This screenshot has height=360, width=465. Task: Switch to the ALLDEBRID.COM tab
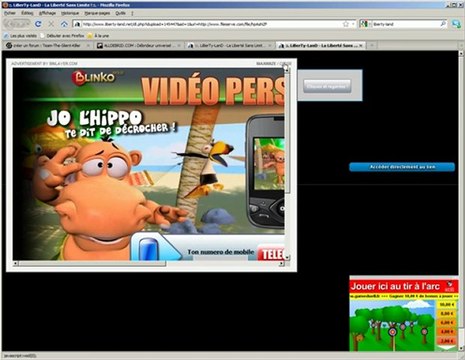(x=138, y=45)
